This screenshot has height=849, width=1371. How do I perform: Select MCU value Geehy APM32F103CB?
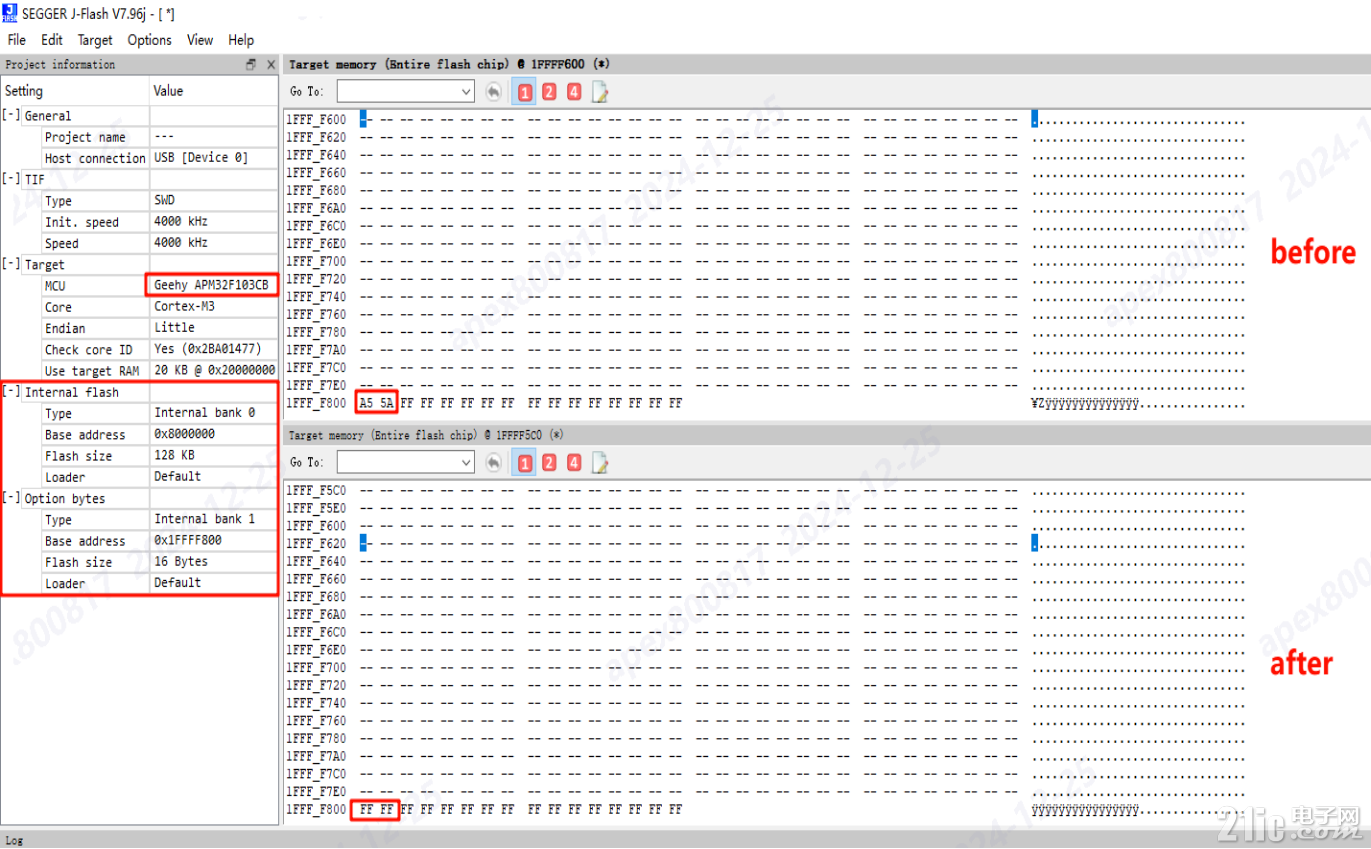pyautogui.click(x=211, y=285)
